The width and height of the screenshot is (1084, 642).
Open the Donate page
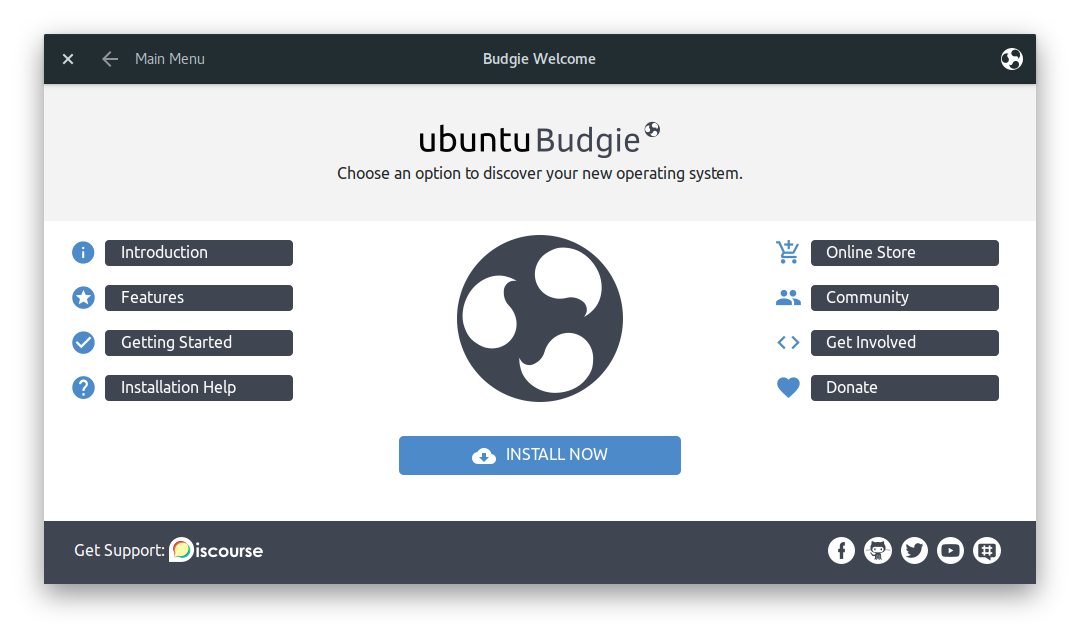click(x=904, y=388)
